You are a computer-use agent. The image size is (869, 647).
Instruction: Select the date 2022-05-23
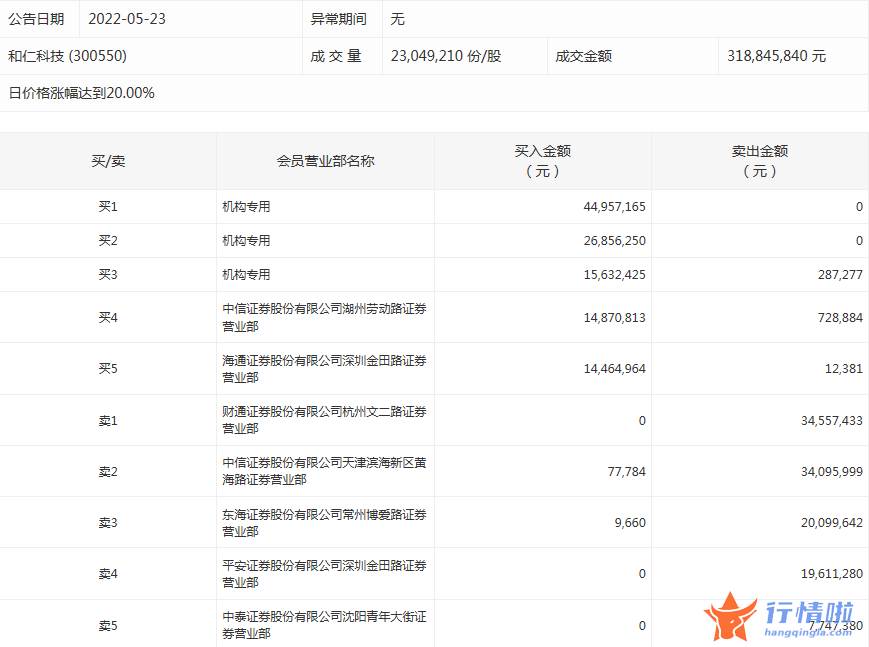tap(127, 19)
